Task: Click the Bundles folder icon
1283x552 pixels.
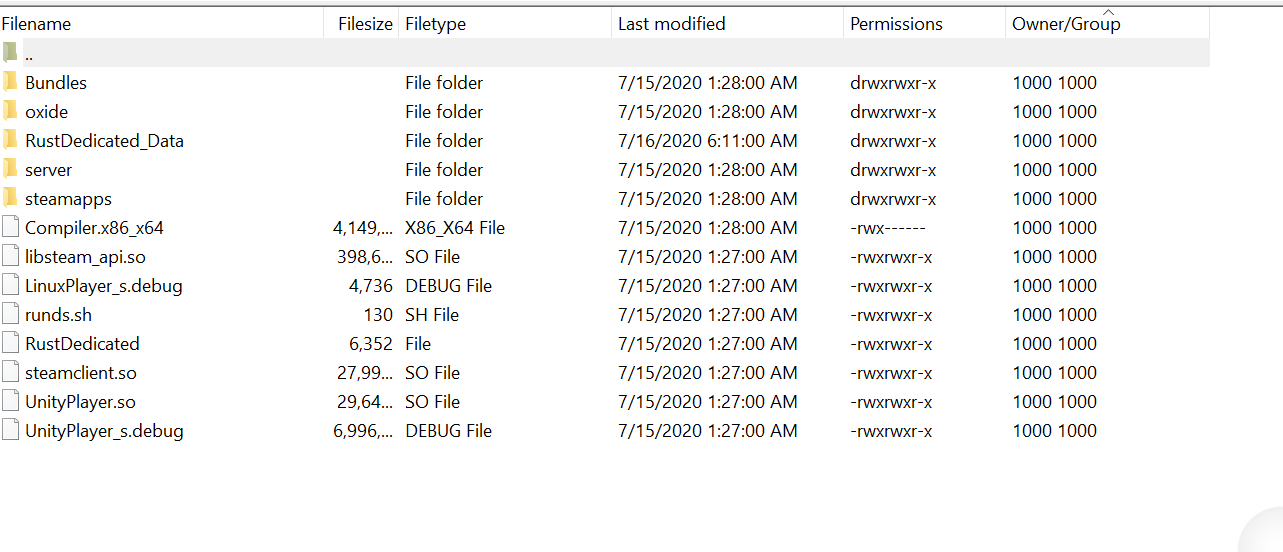Action: tap(10, 82)
